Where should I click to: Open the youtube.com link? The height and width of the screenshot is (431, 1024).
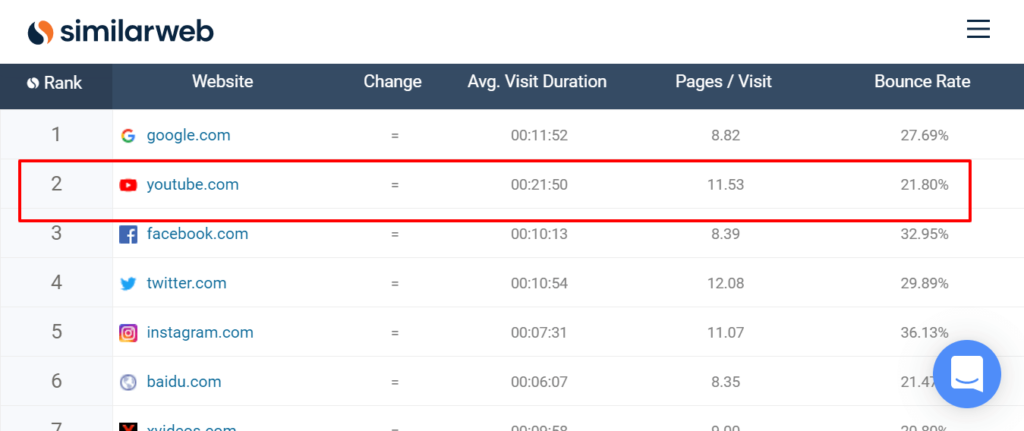tap(192, 185)
